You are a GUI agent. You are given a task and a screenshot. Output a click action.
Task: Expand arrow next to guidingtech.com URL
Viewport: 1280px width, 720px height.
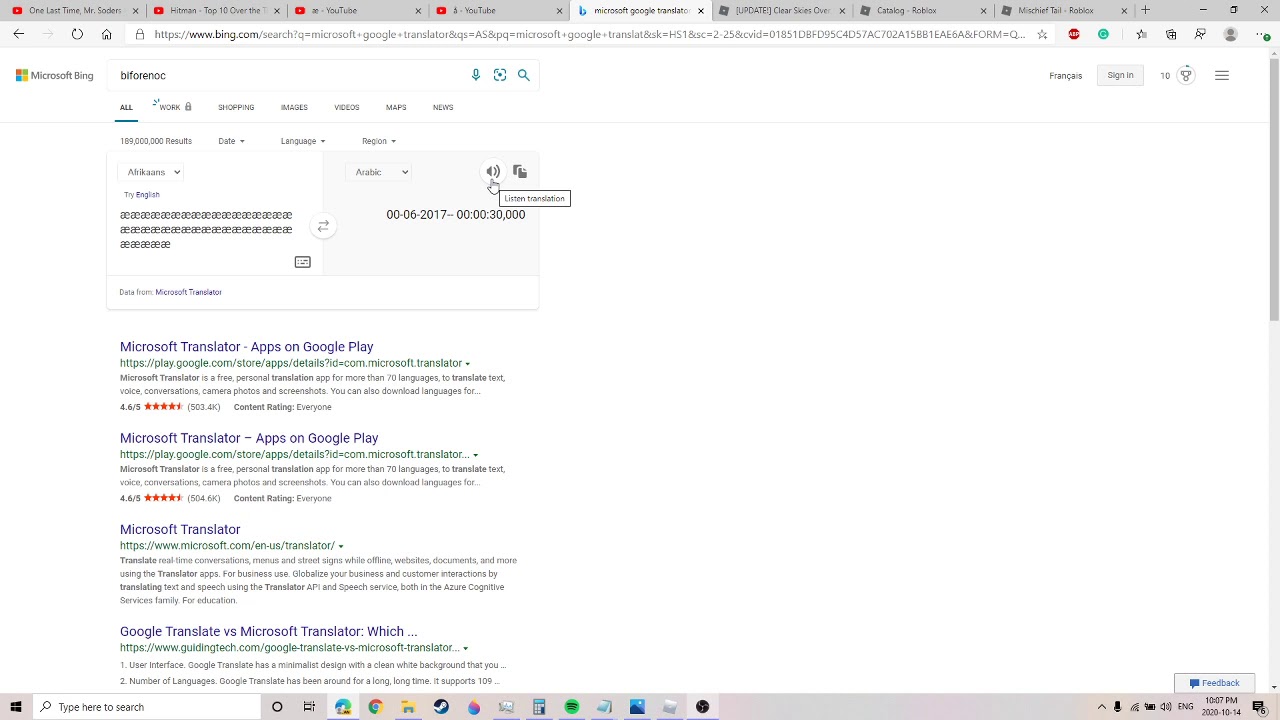click(465, 649)
